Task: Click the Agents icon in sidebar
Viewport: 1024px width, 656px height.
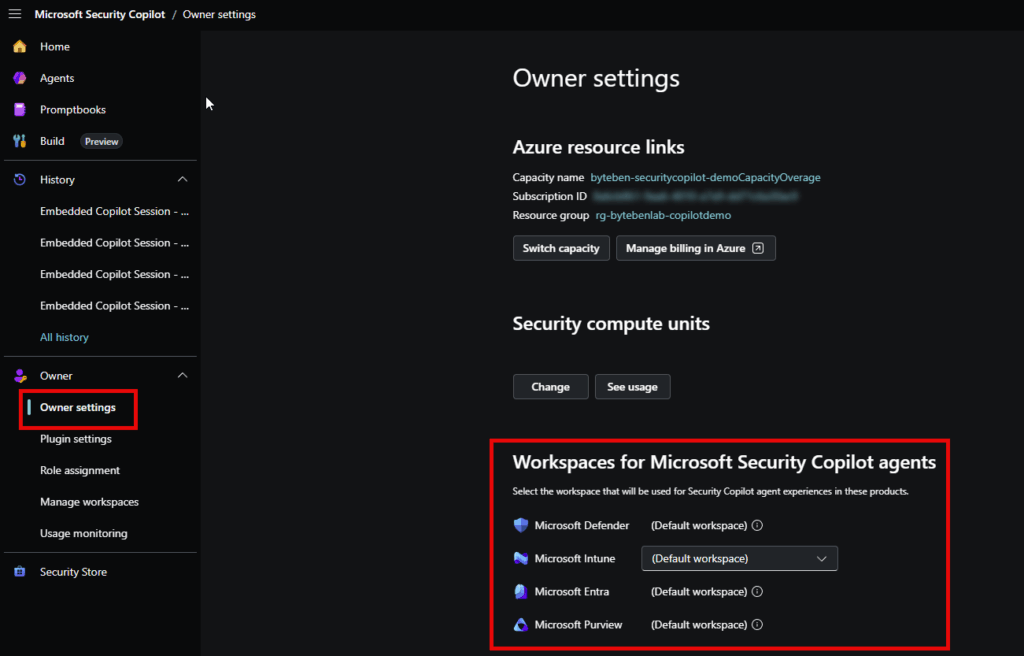Action: [19, 78]
